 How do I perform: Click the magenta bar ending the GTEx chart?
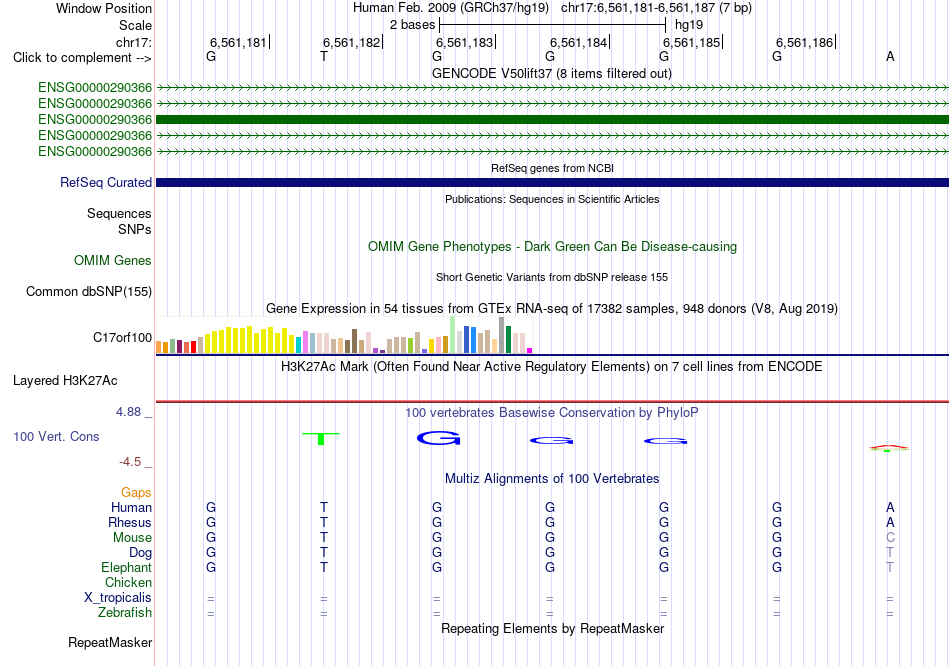[530, 350]
